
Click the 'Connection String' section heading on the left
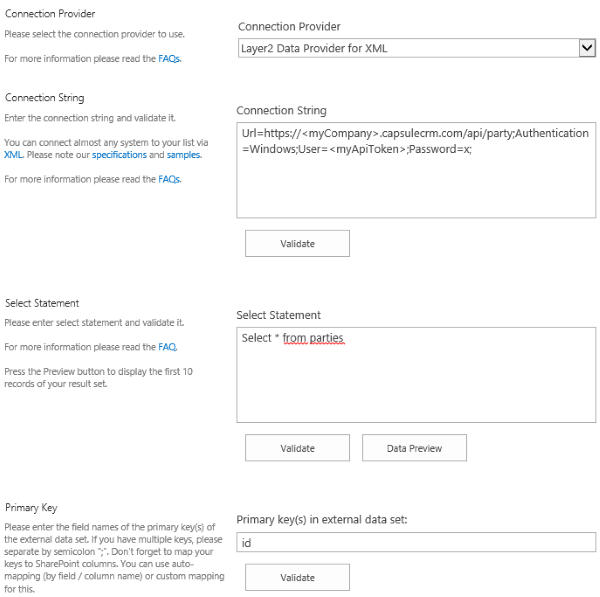click(x=44, y=98)
